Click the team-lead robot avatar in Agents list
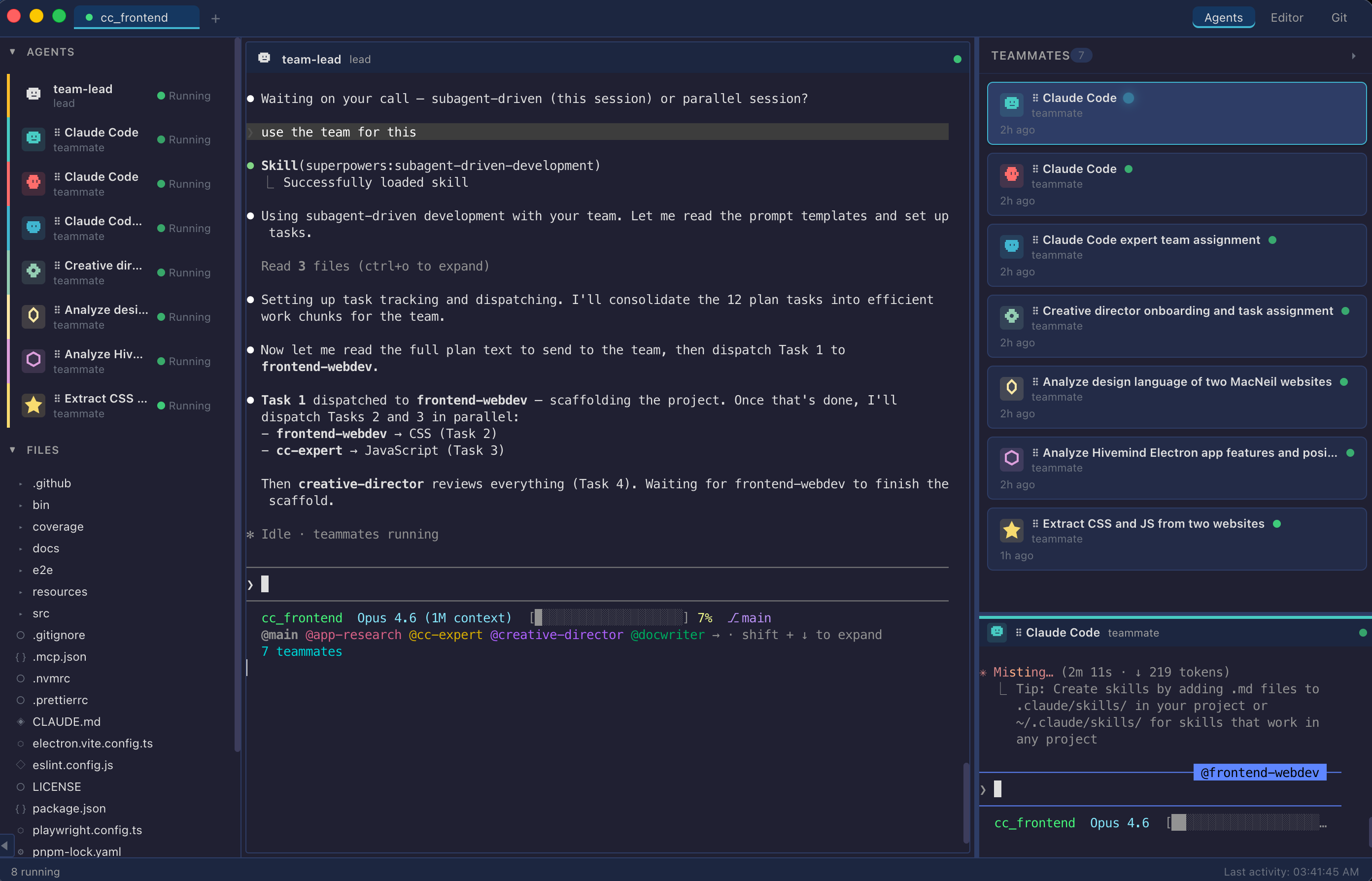The width and height of the screenshot is (1372, 881). point(33,93)
